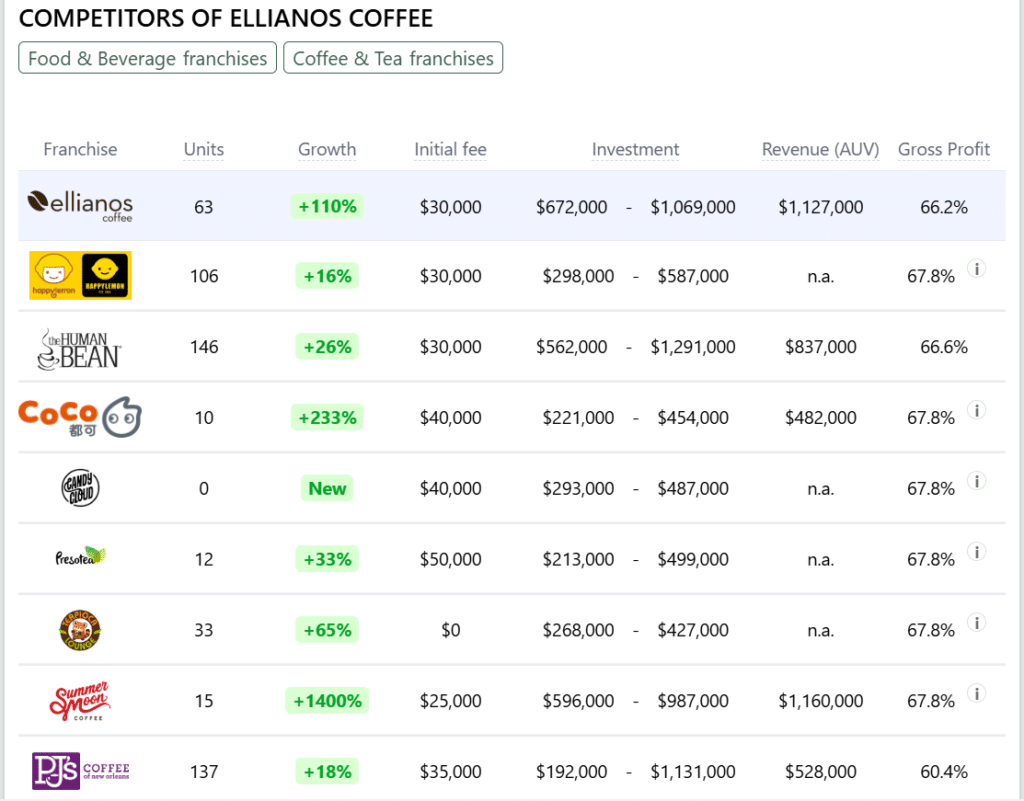Click the 66.6% gross profit value
The height and width of the screenshot is (801, 1024).
(x=944, y=347)
